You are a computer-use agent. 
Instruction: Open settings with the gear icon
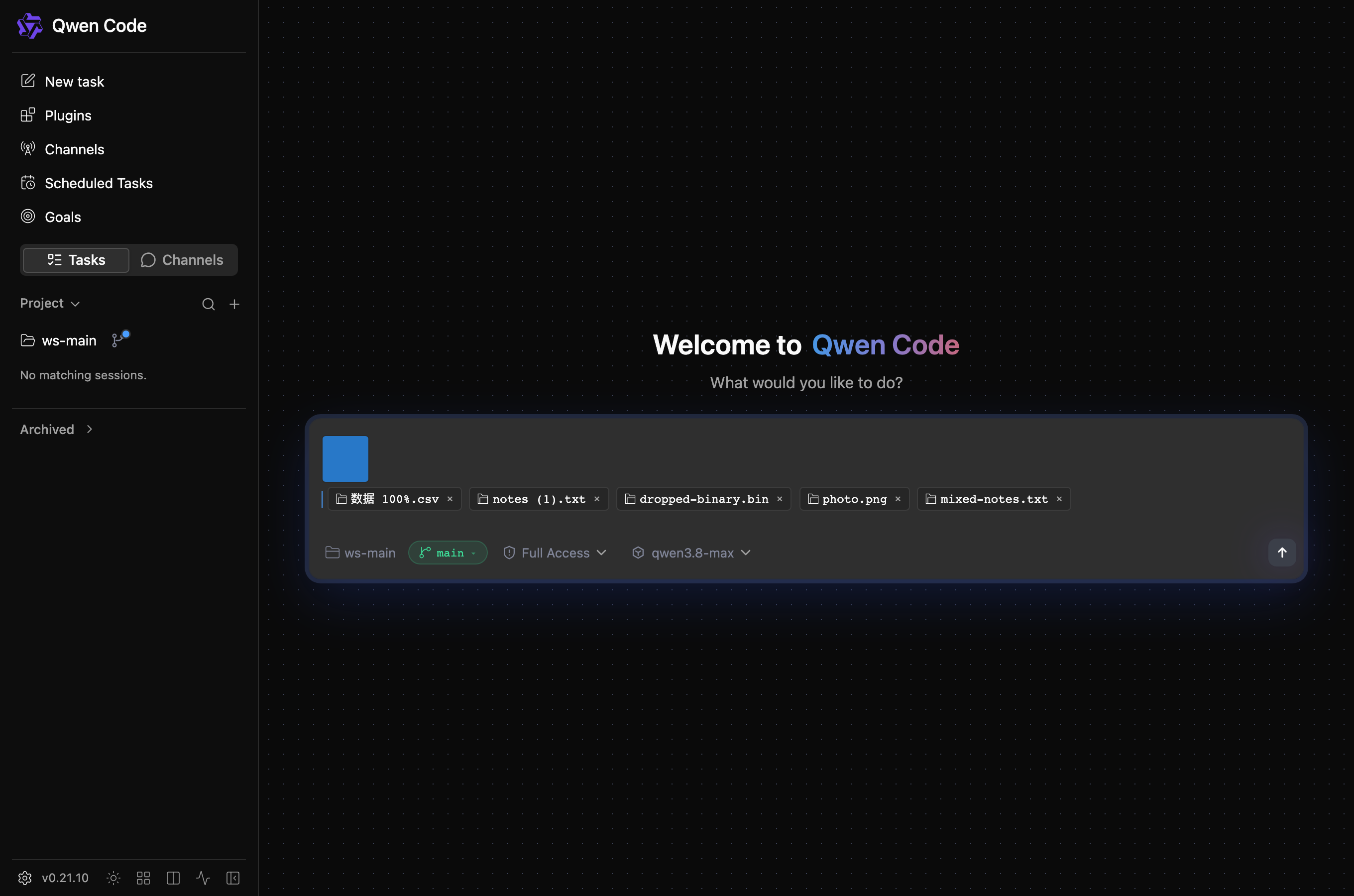[25, 878]
